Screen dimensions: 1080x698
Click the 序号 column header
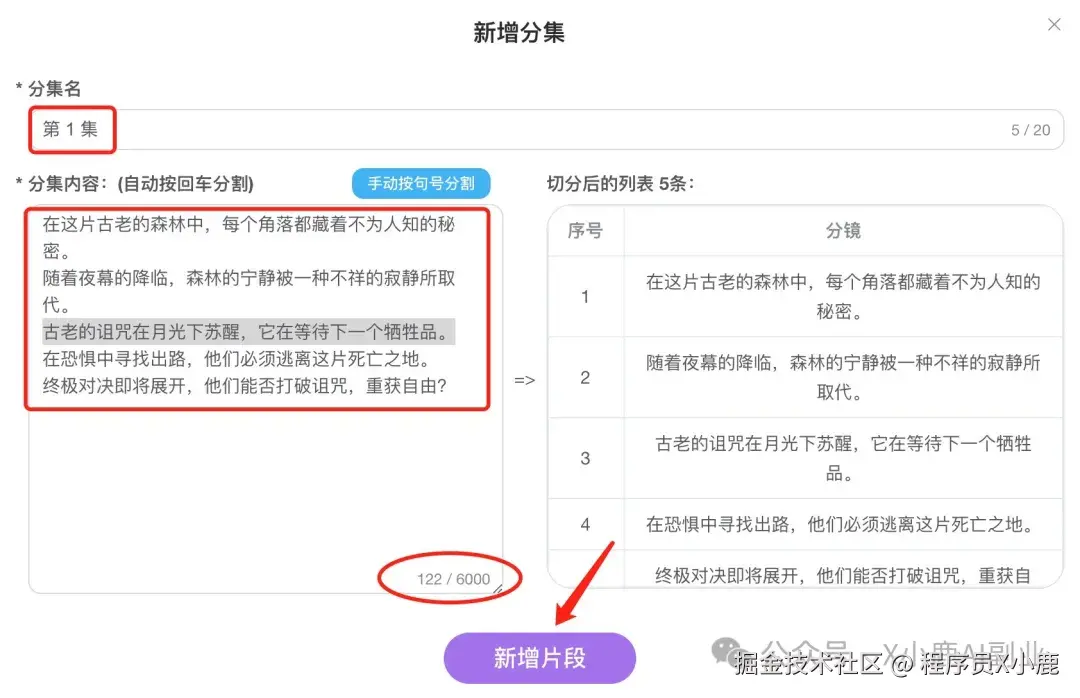586,230
